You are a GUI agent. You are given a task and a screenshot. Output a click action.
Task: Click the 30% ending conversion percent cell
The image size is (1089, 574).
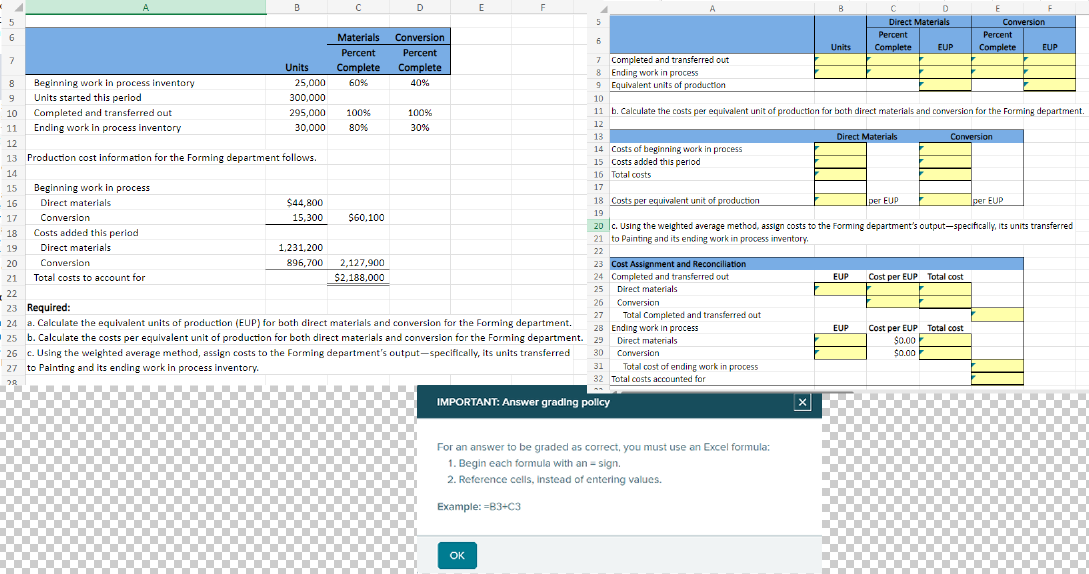pyautogui.click(x=419, y=128)
